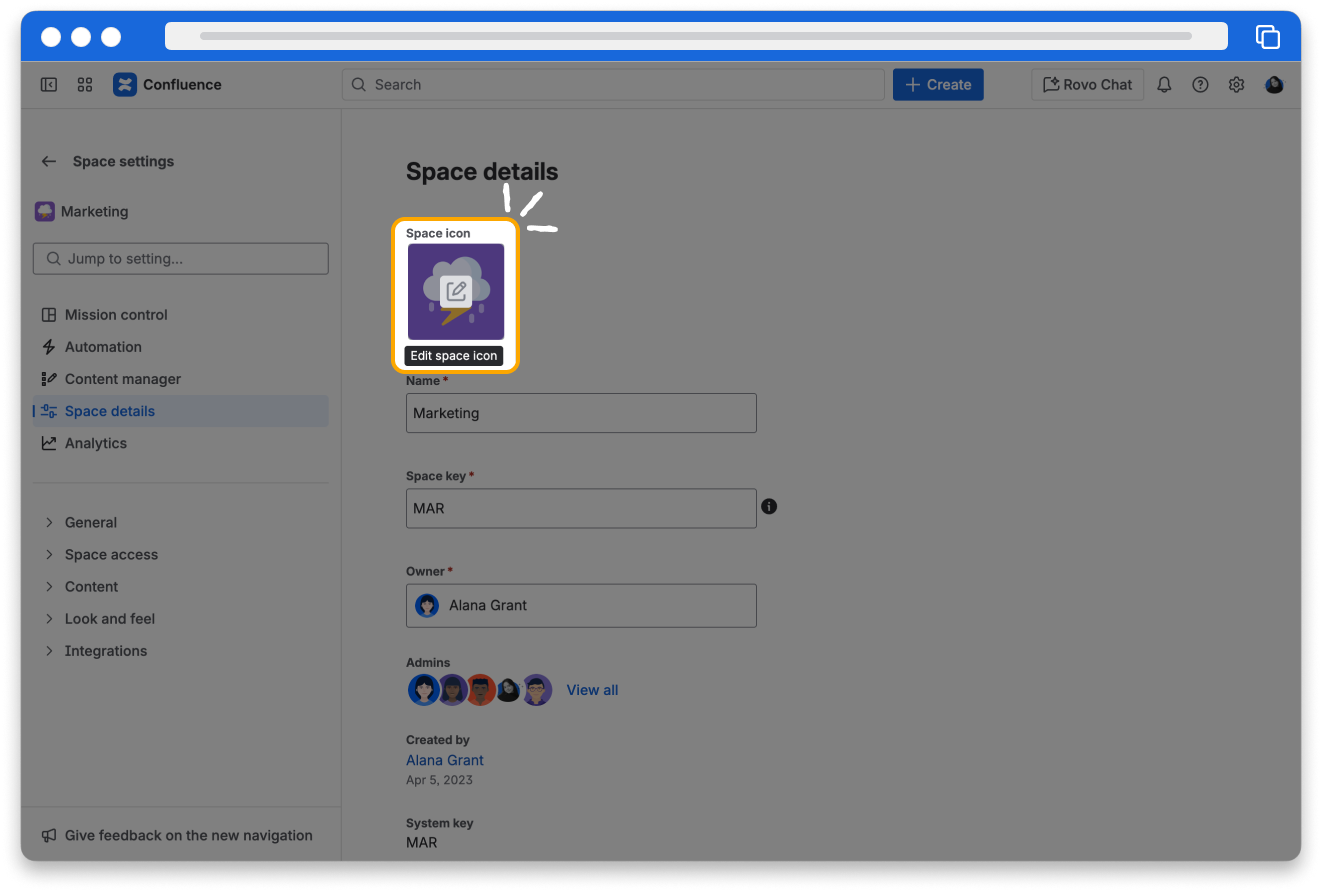
Task: Click the Create button
Action: click(x=938, y=85)
